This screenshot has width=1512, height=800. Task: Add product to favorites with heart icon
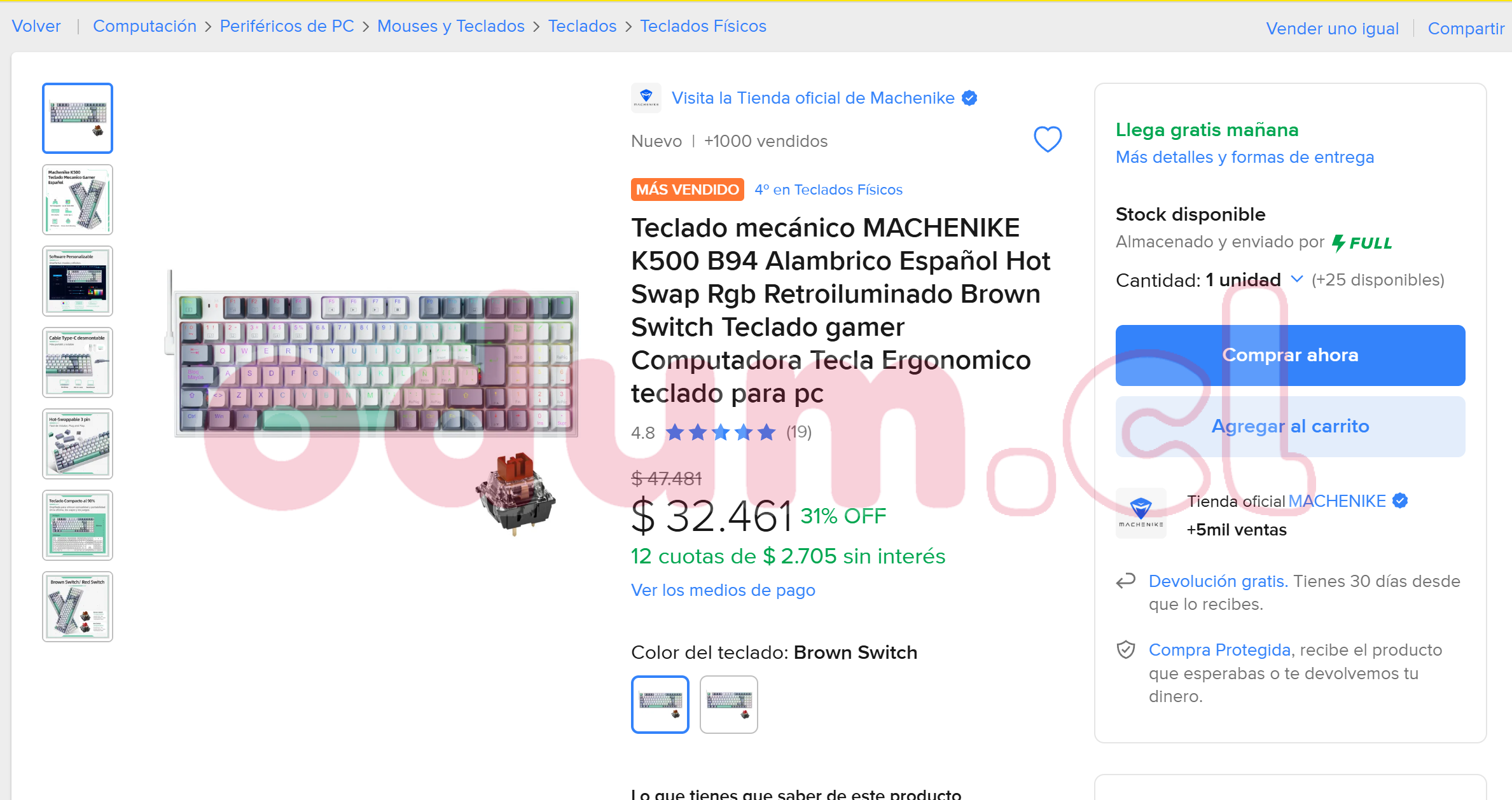(1047, 139)
